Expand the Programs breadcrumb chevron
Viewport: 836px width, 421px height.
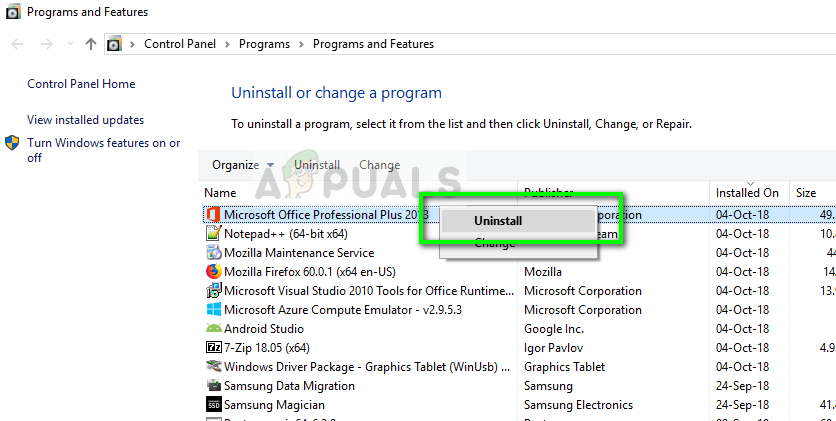[301, 44]
